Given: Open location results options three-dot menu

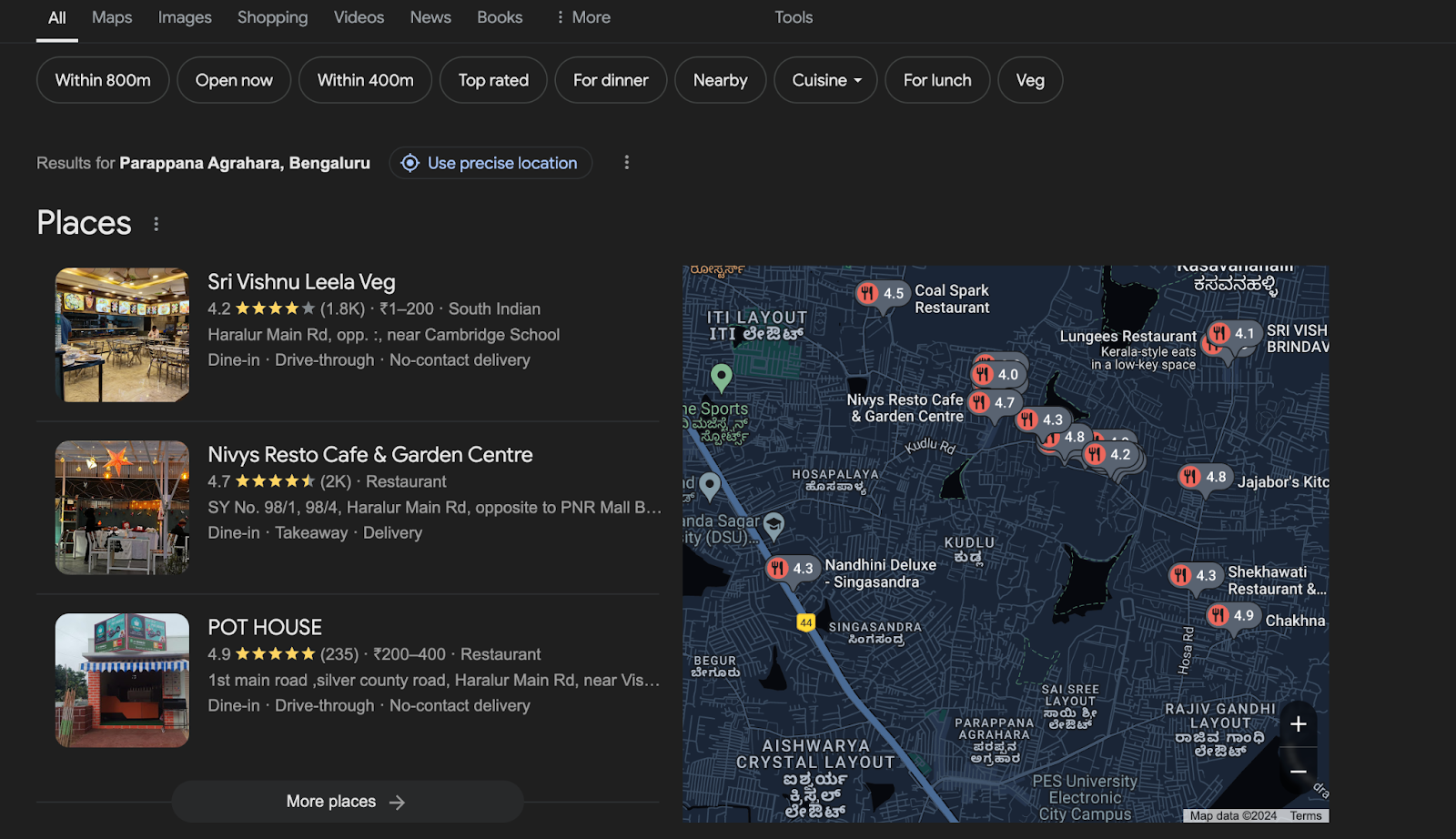Looking at the screenshot, I should point(626,163).
